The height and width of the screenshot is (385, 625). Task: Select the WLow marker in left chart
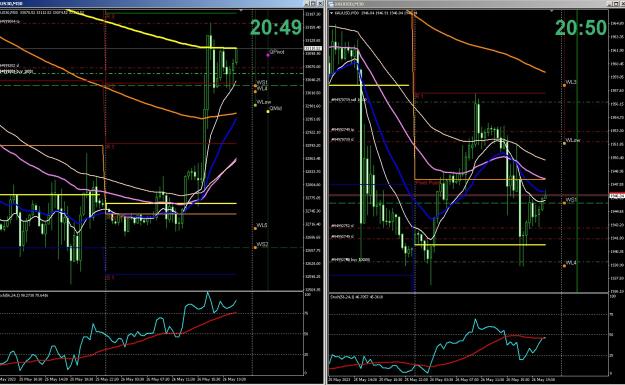pyautogui.click(x=256, y=105)
